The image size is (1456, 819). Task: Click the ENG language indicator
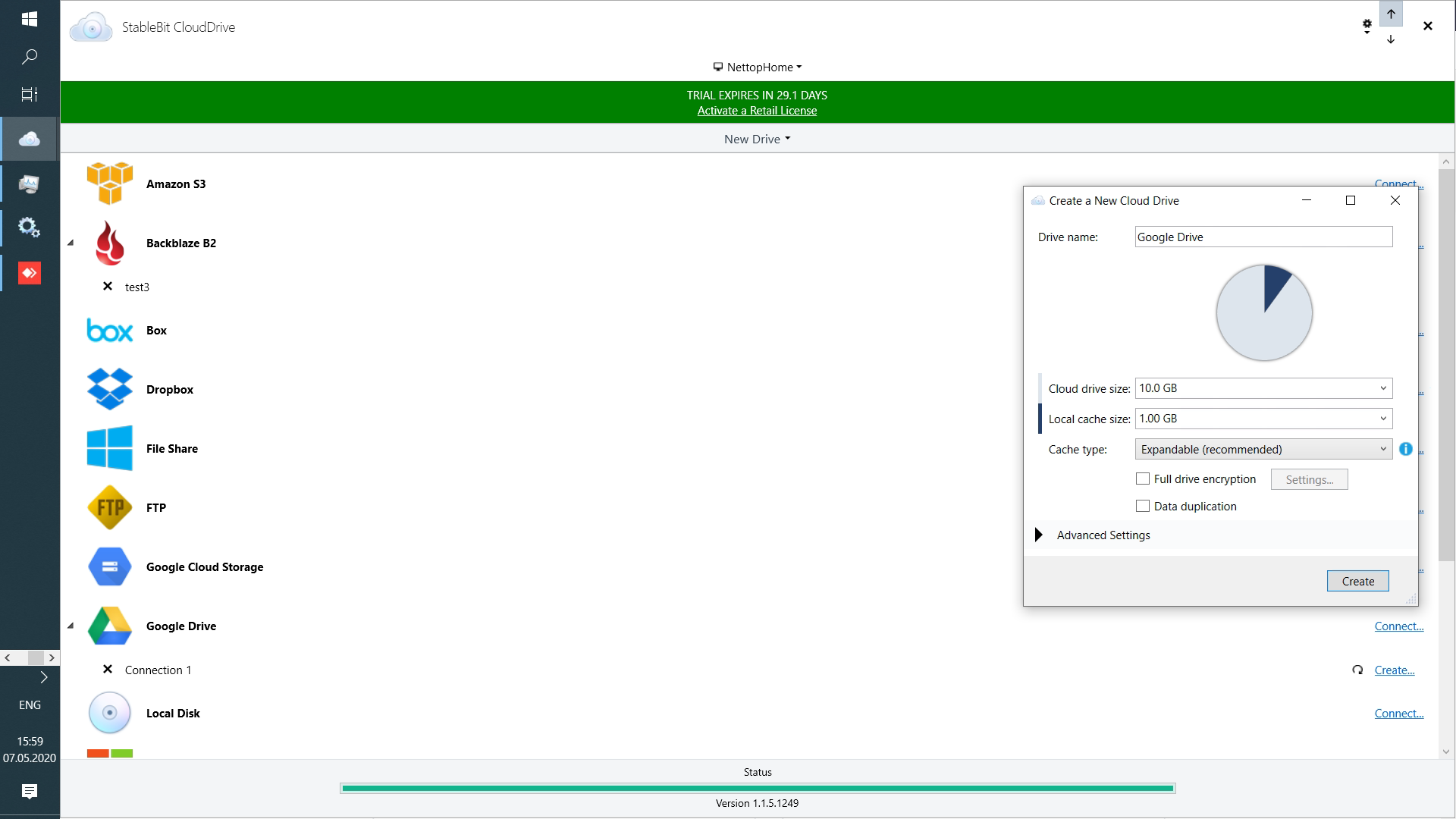pyautogui.click(x=30, y=704)
